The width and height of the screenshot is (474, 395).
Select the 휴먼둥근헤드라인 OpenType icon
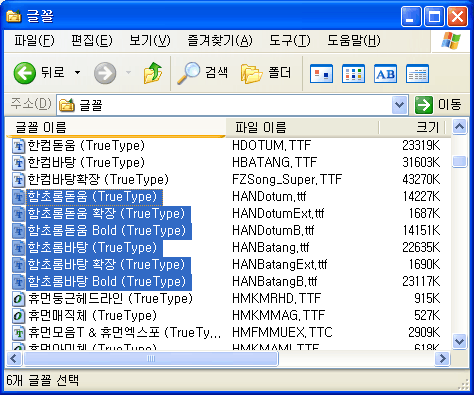point(19,299)
